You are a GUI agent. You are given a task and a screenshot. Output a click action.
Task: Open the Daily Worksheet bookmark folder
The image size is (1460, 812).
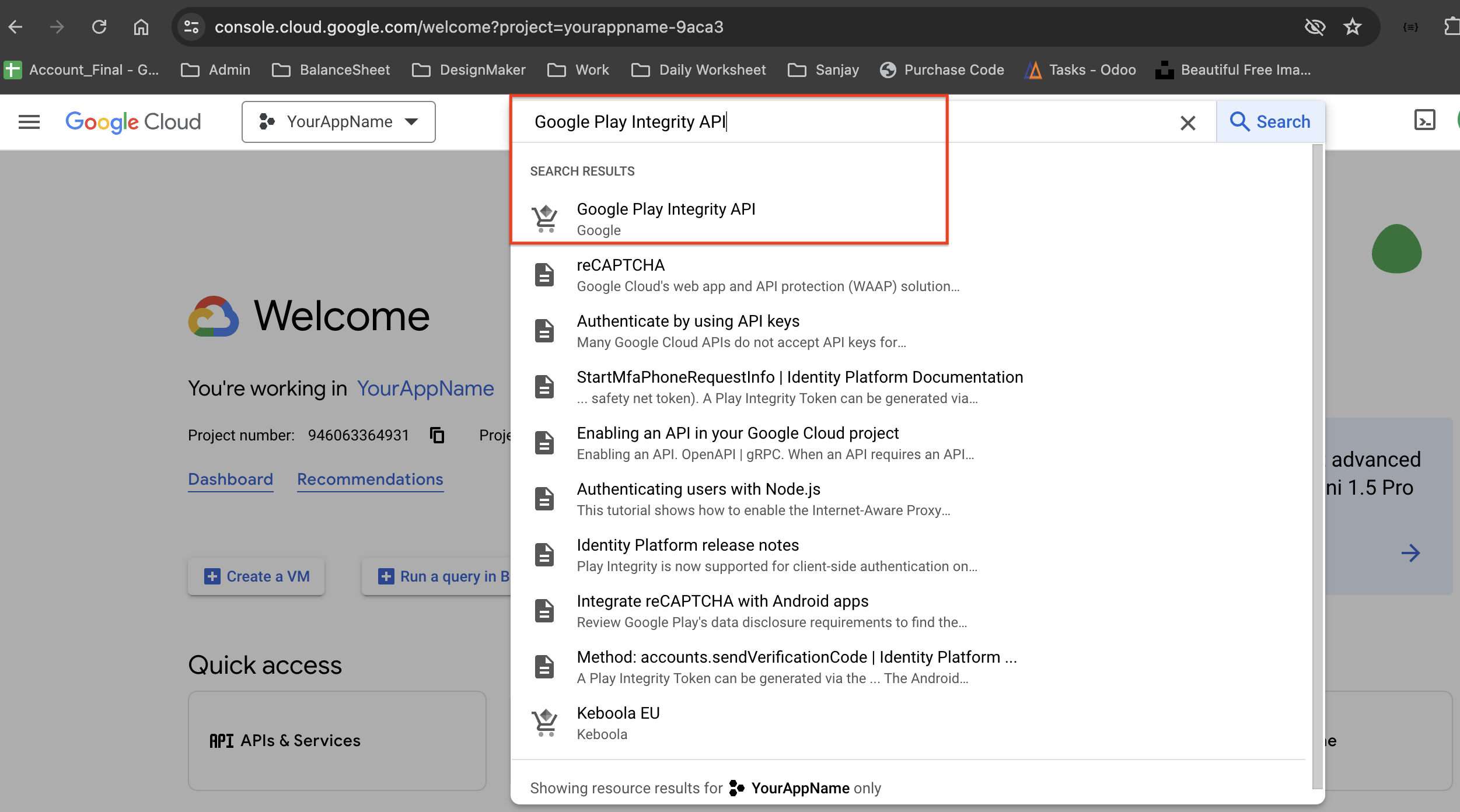[698, 70]
